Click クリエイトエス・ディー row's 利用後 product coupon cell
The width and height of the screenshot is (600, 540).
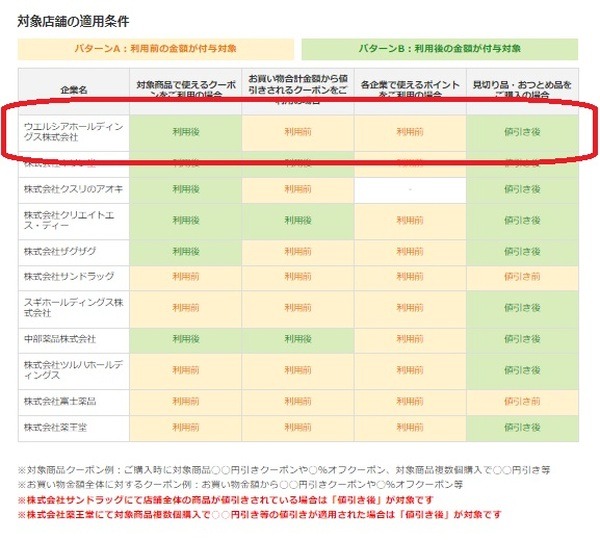186,221
